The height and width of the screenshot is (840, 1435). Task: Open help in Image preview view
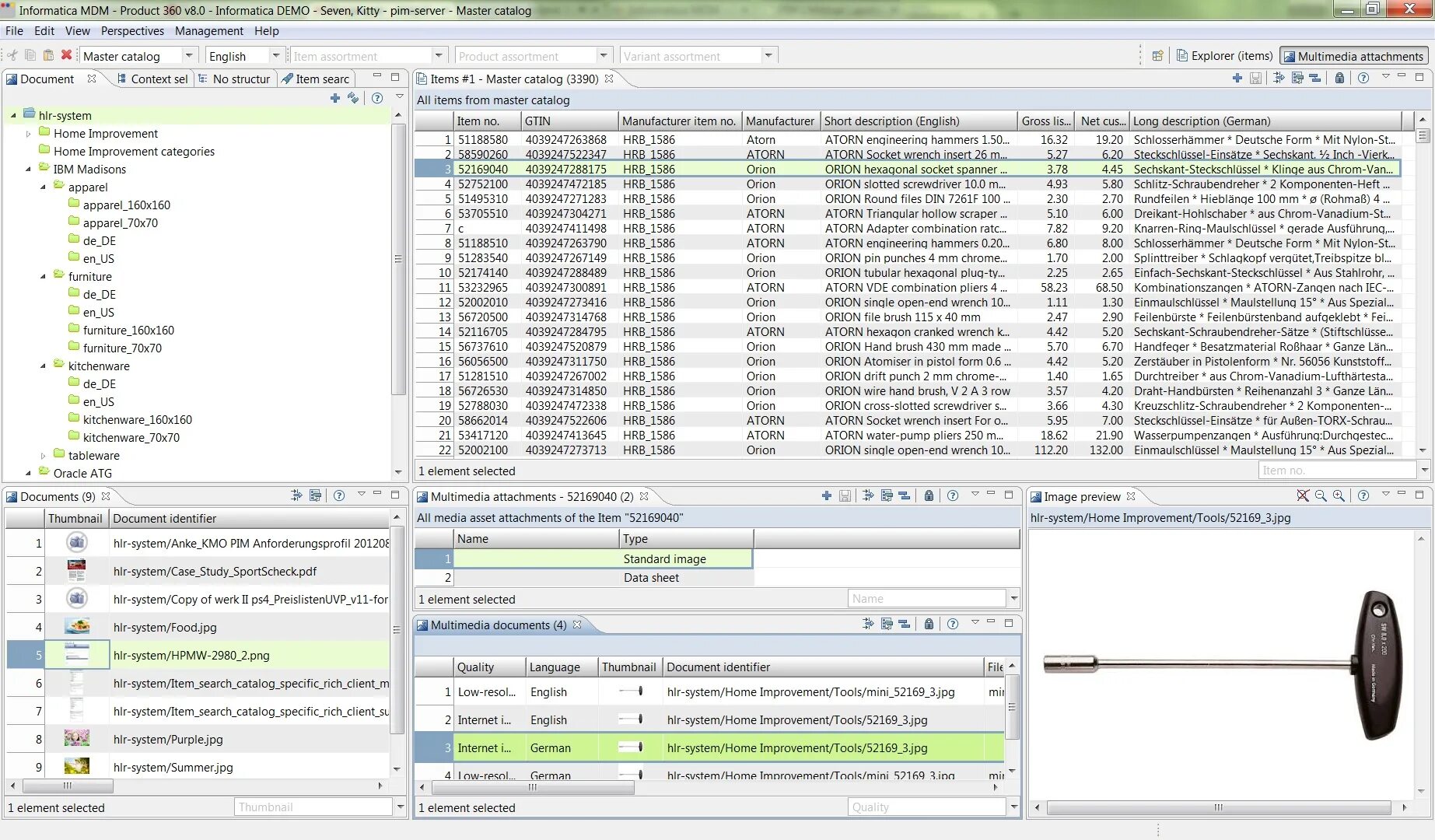coord(1363,495)
